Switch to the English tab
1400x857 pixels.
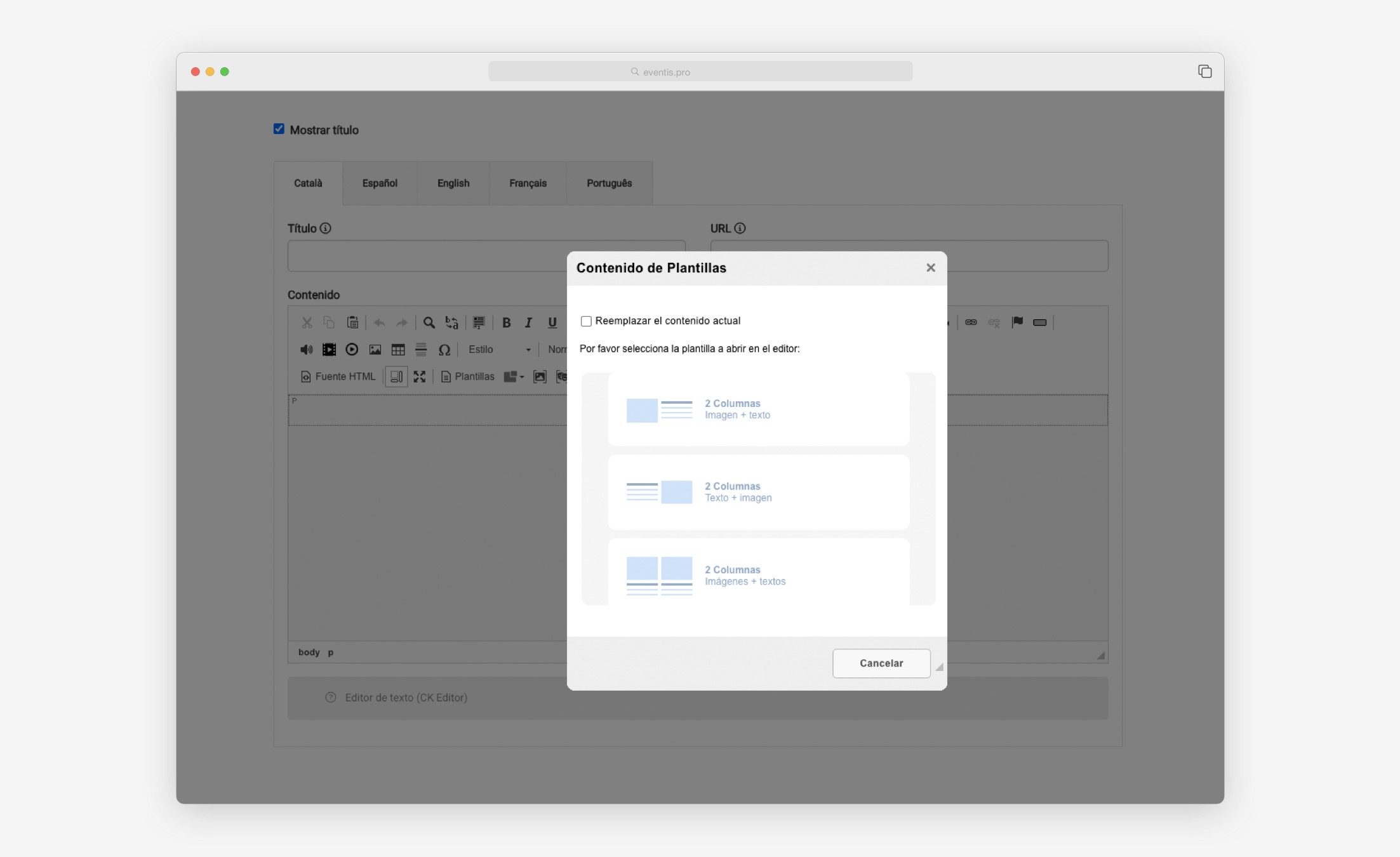click(453, 183)
